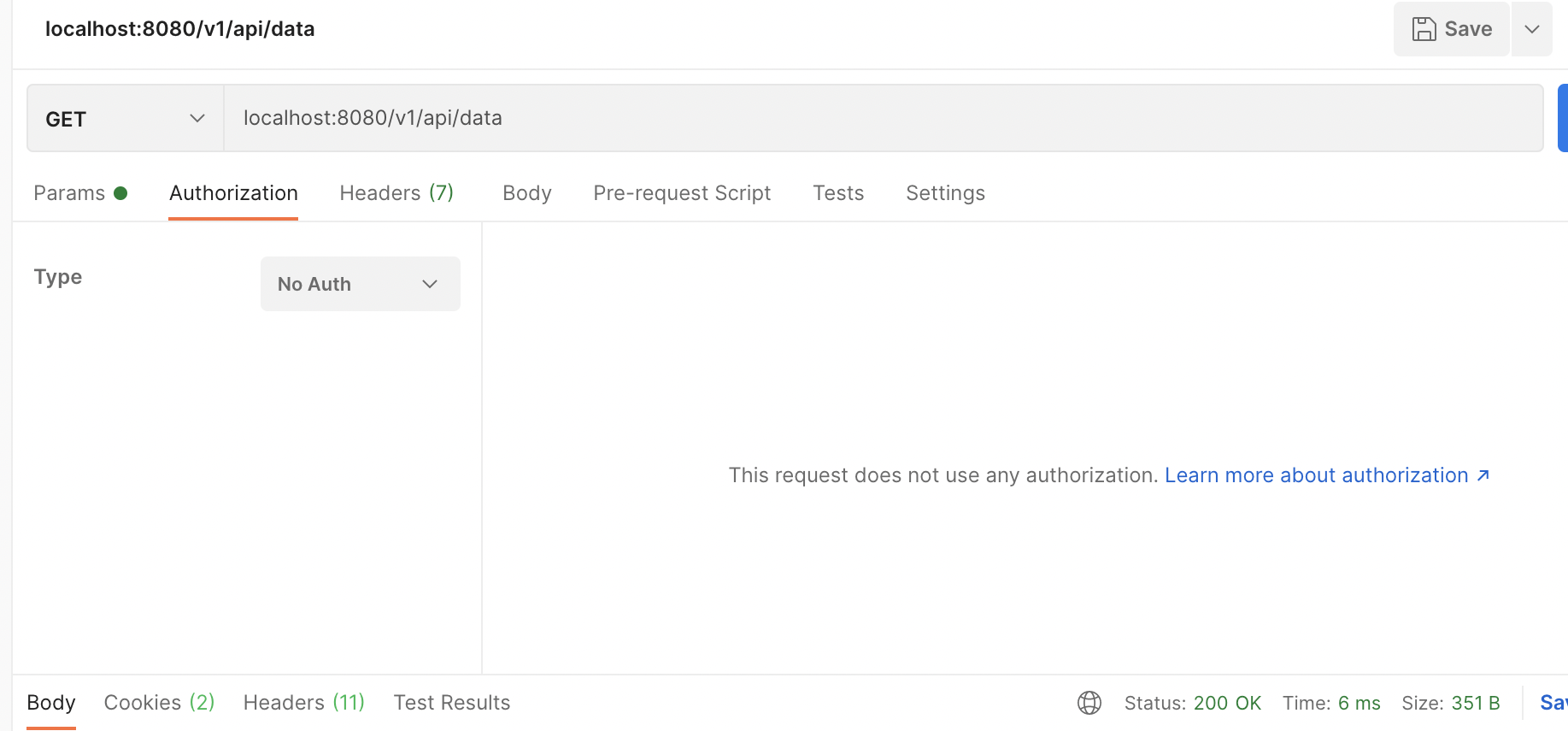Expand the Save options dropdown arrow
Screen dimensions: 1568x731
coord(1532,29)
